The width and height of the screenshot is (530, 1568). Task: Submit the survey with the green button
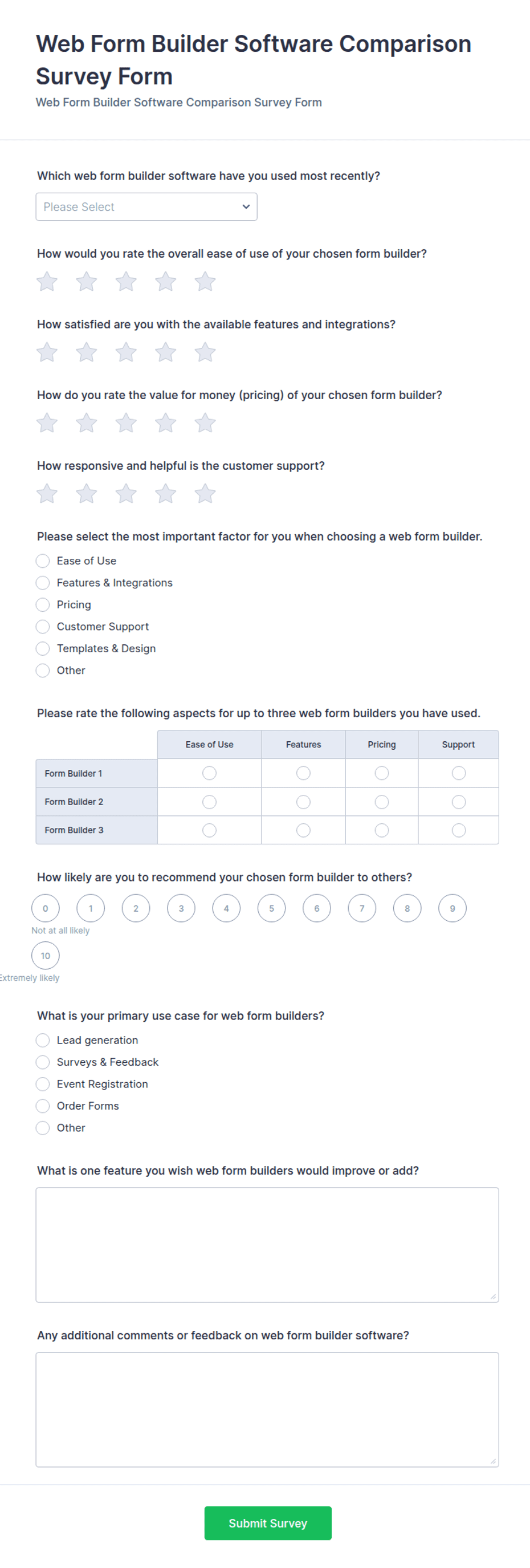[268, 1523]
